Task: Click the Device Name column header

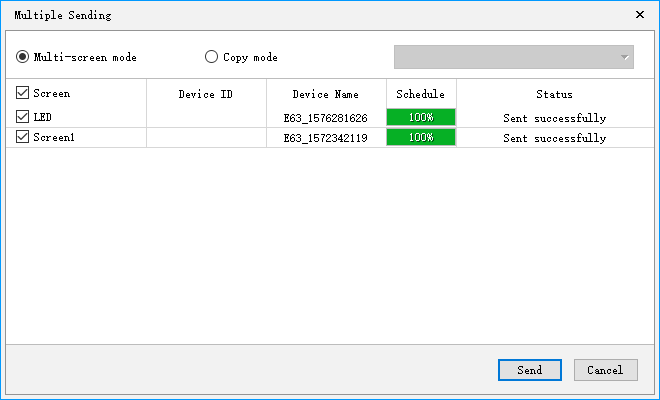Action: pos(325,94)
